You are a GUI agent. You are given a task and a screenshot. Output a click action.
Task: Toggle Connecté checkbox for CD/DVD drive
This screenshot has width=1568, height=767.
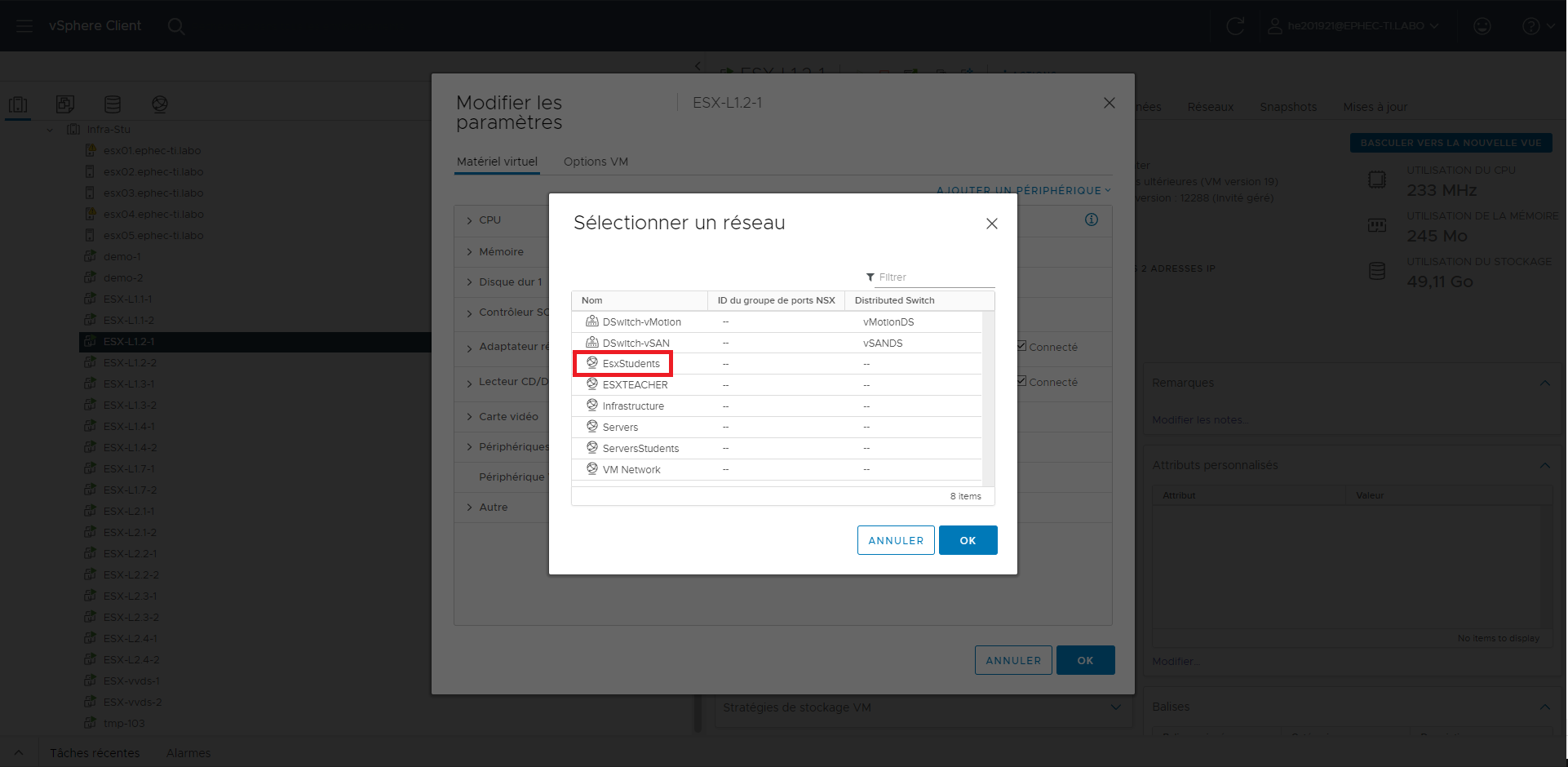(1022, 381)
